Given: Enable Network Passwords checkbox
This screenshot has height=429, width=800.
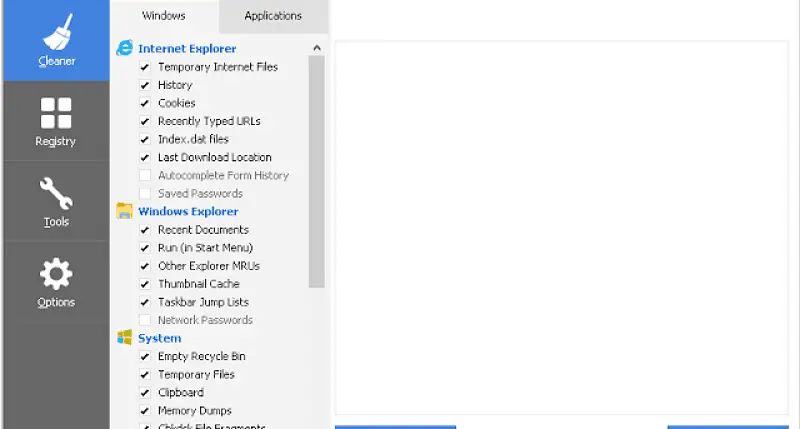Looking at the screenshot, I should coord(145,320).
